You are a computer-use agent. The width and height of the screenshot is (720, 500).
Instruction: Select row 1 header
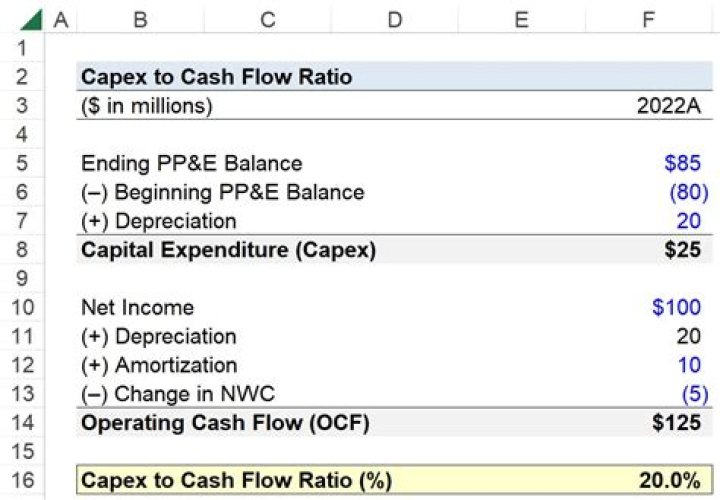tap(23, 47)
